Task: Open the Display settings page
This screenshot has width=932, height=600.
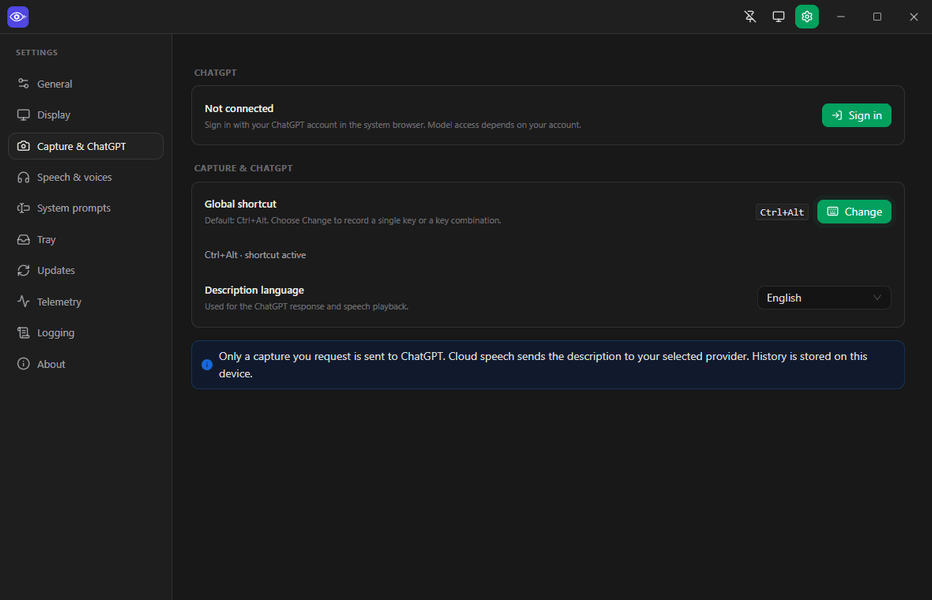Action: 86,115
